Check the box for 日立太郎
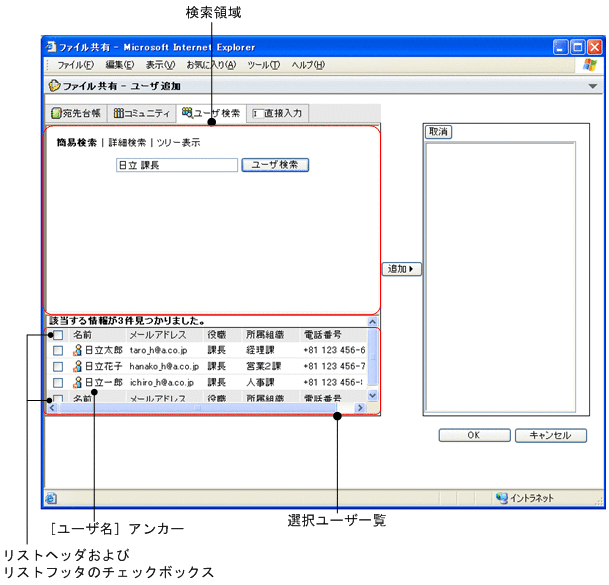The width and height of the screenshot is (609, 585). click(58, 350)
